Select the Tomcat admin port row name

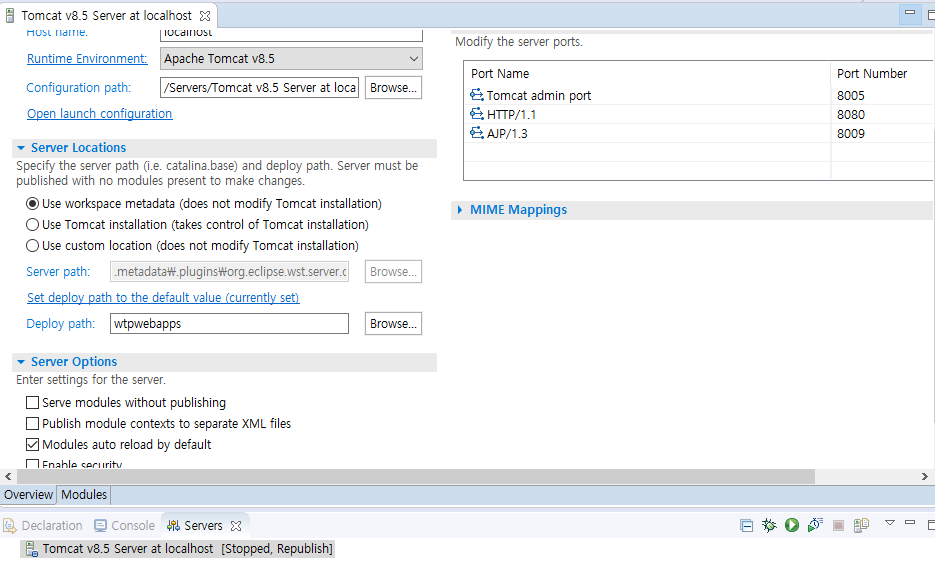[538, 95]
